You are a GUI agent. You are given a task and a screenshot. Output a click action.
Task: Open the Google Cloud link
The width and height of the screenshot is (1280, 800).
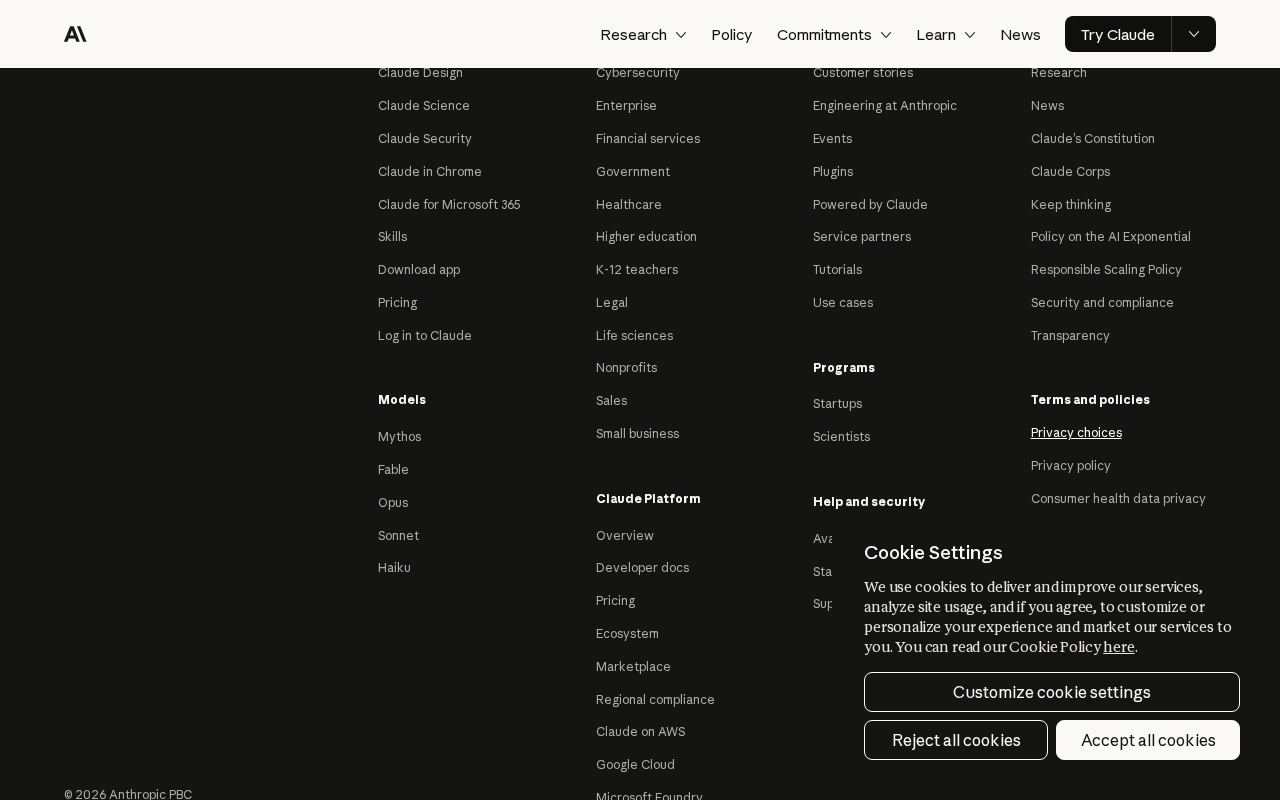click(x=635, y=764)
